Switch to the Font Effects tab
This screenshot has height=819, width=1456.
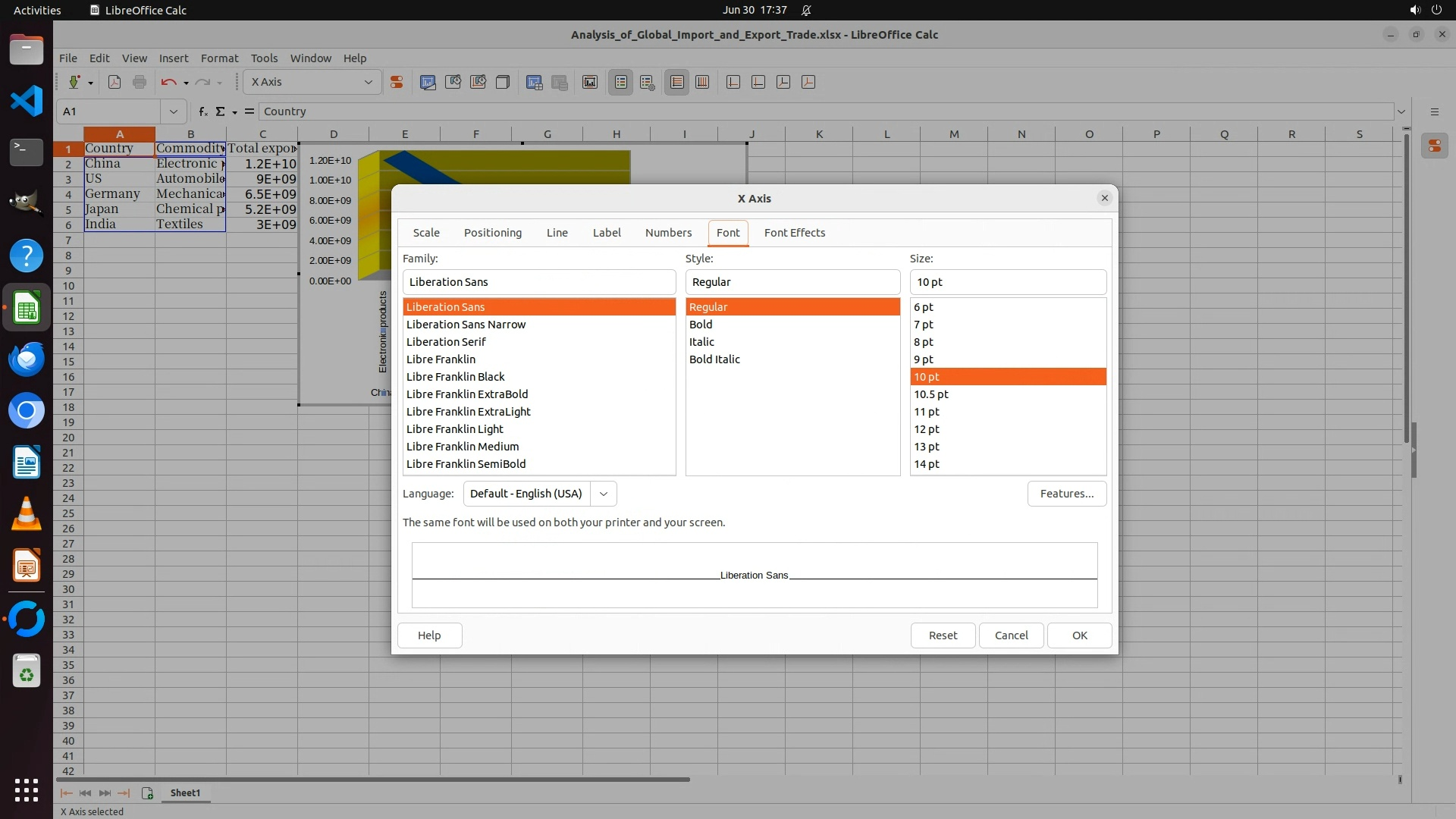(x=794, y=233)
